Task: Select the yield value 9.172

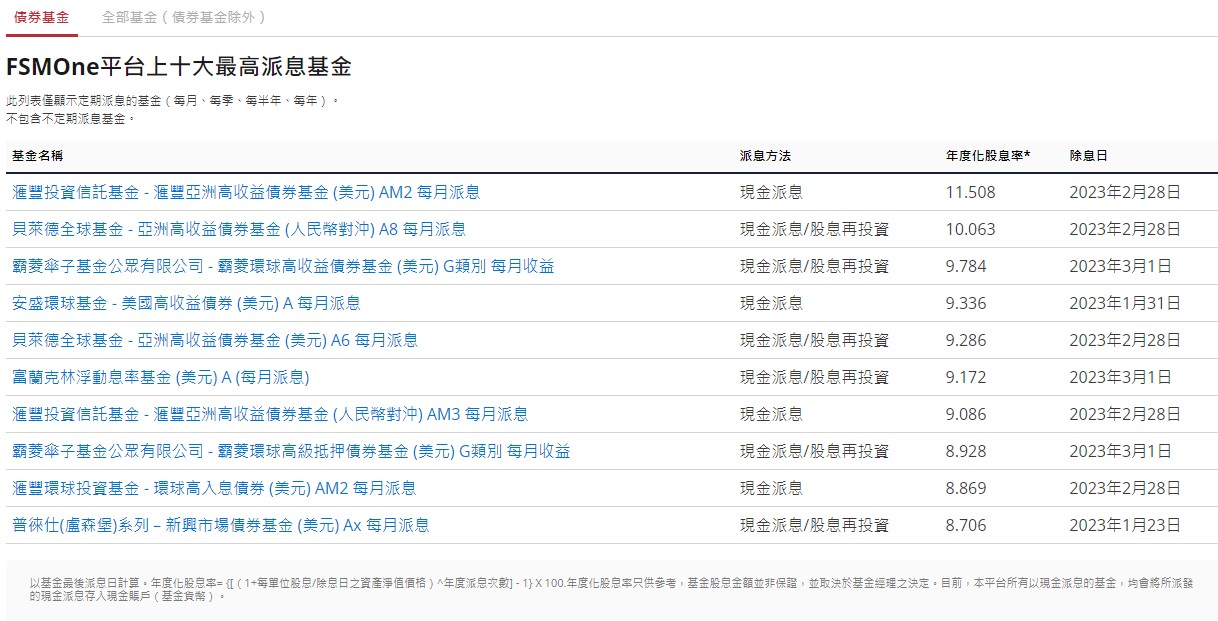Action: tap(966, 377)
